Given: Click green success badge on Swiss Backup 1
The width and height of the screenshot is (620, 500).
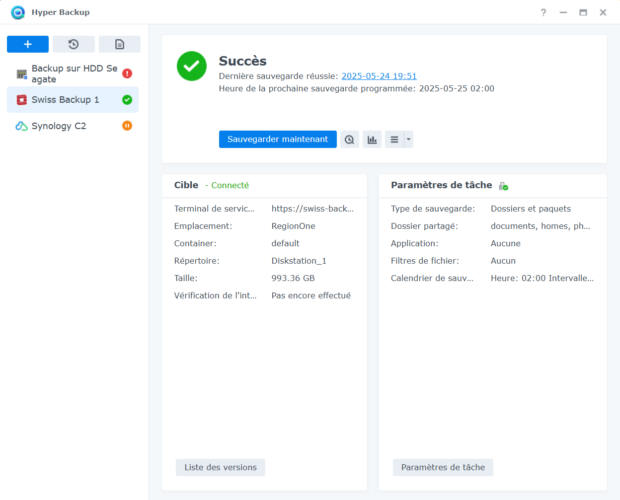Looking at the screenshot, I should 127,100.
